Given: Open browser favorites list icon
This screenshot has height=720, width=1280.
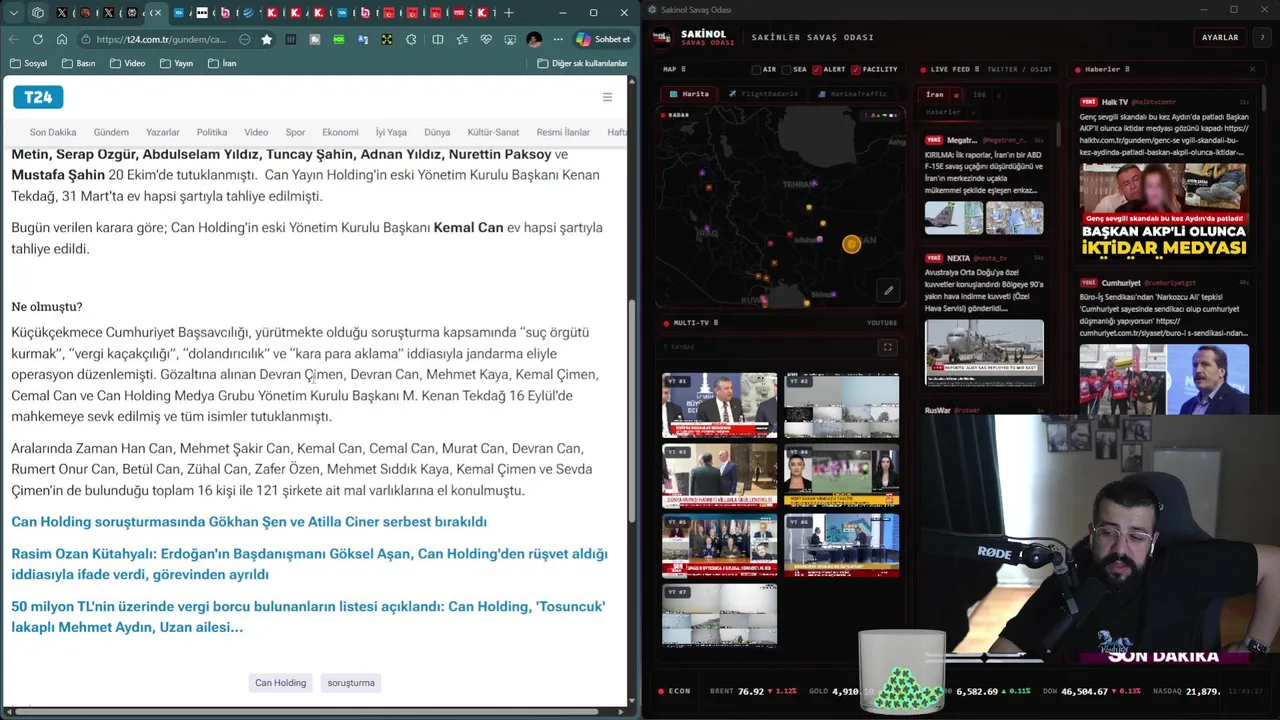Looking at the screenshot, I should [462, 39].
